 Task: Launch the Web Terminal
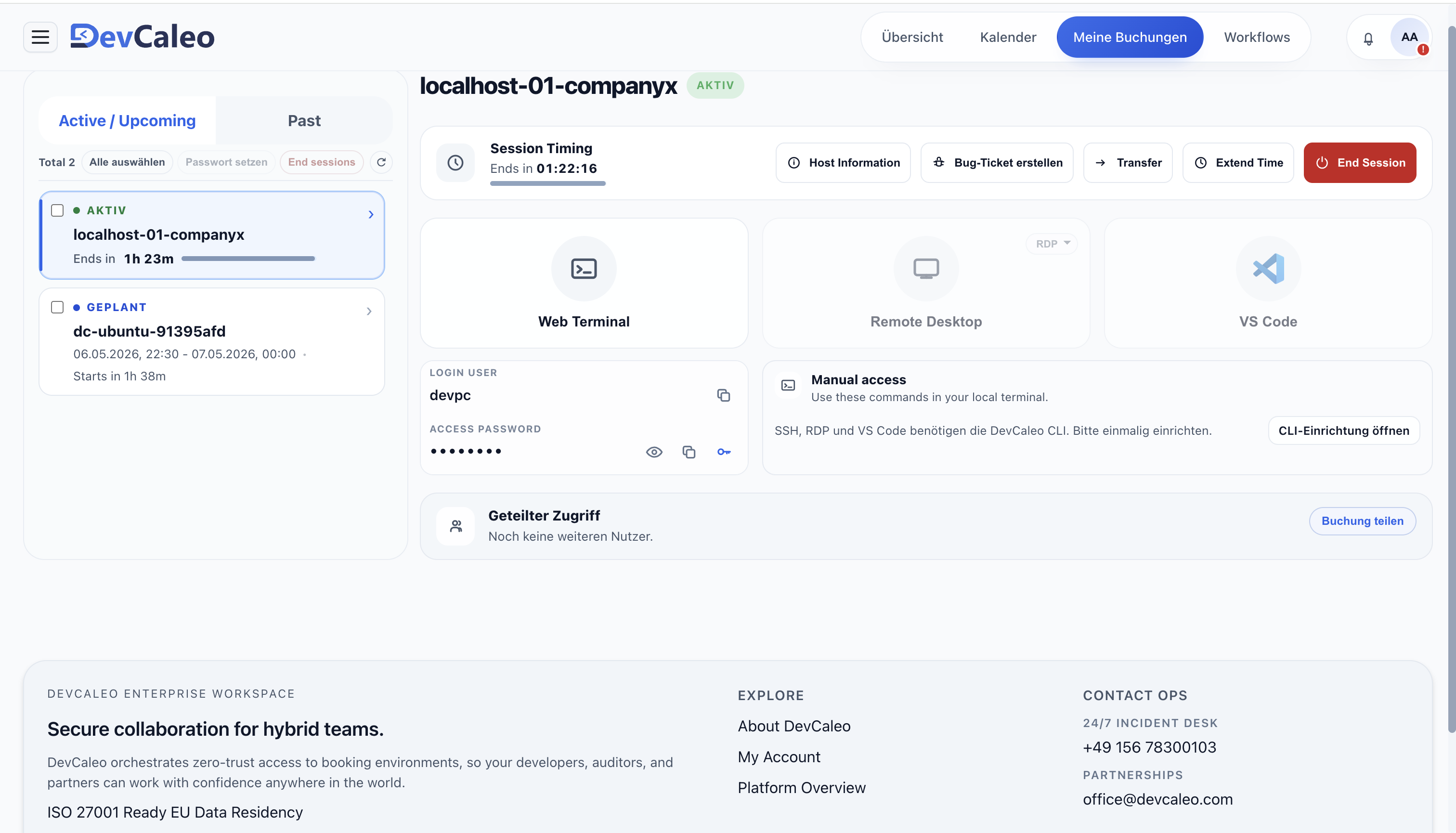(584, 283)
